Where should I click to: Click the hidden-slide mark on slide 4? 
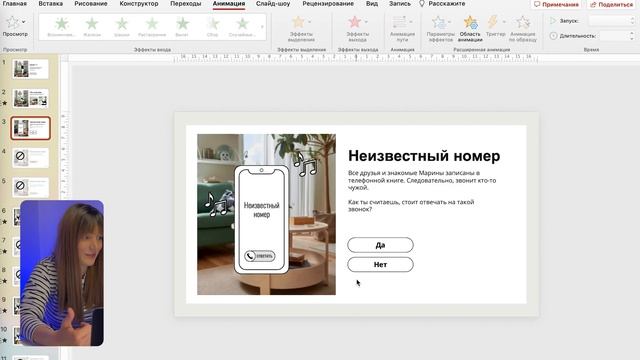20,156
